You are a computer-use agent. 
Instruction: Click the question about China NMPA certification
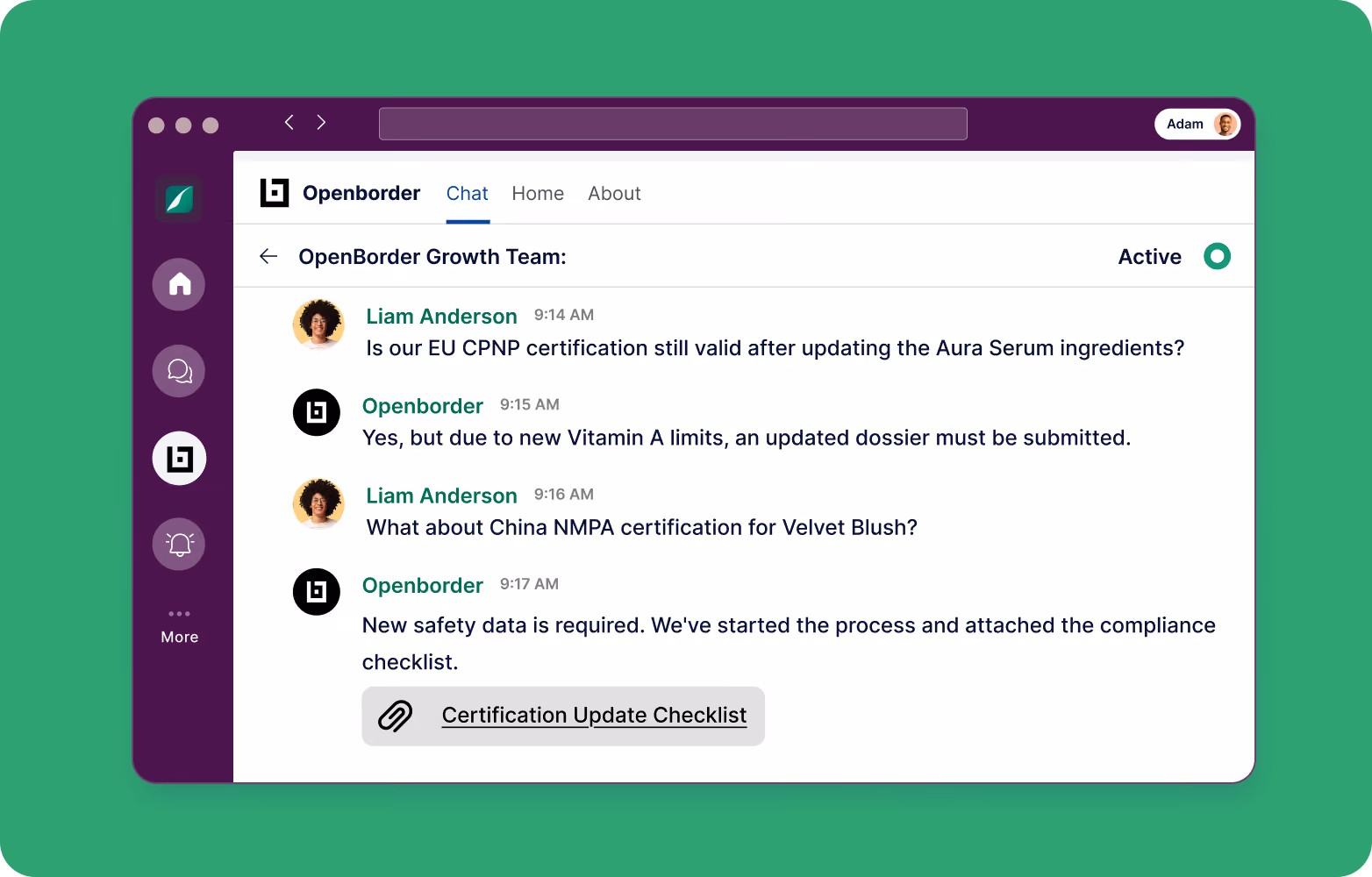(x=642, y=528)
